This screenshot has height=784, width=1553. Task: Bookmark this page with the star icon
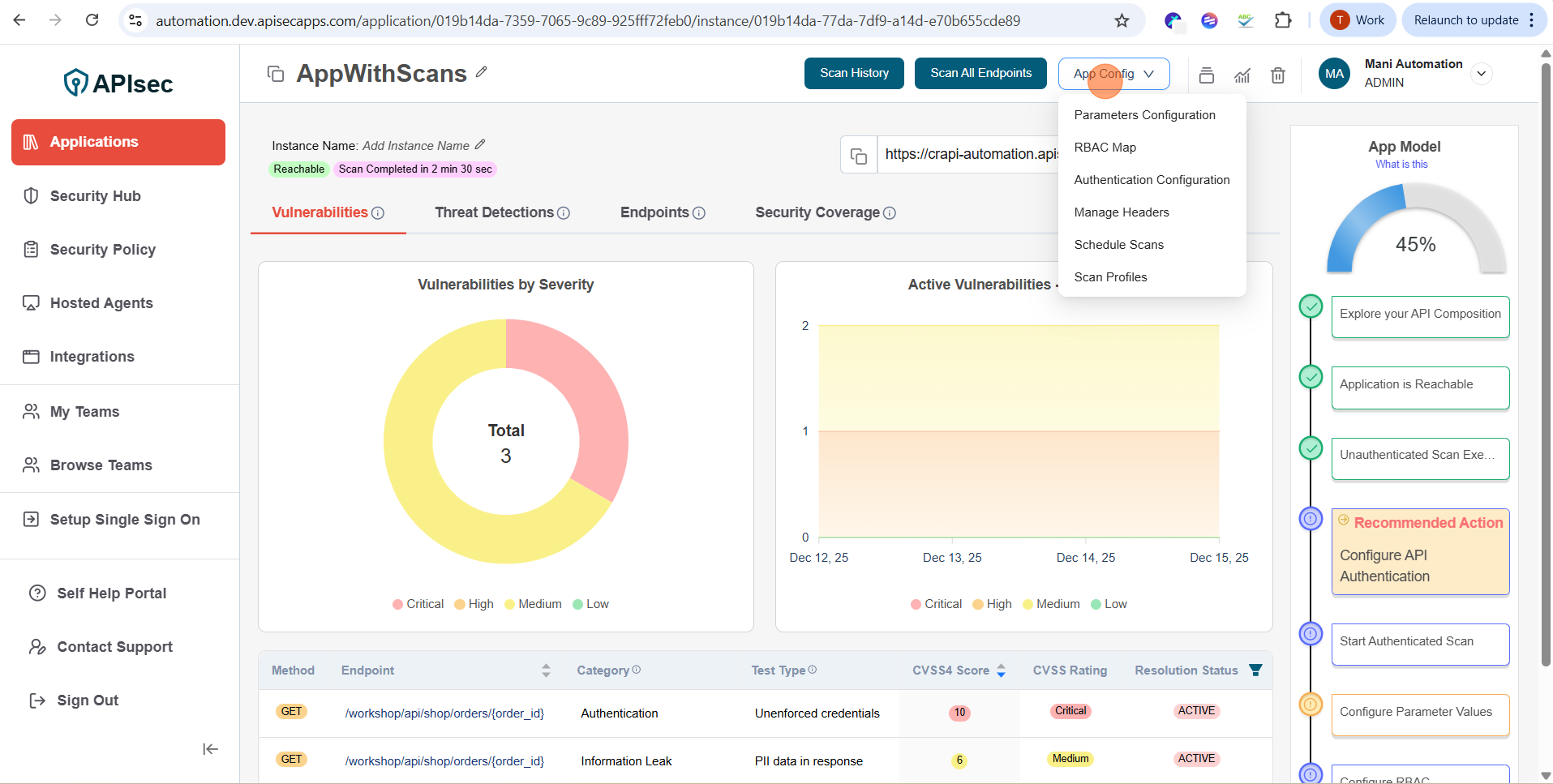pyautogui.click(x=1122, y=20)
